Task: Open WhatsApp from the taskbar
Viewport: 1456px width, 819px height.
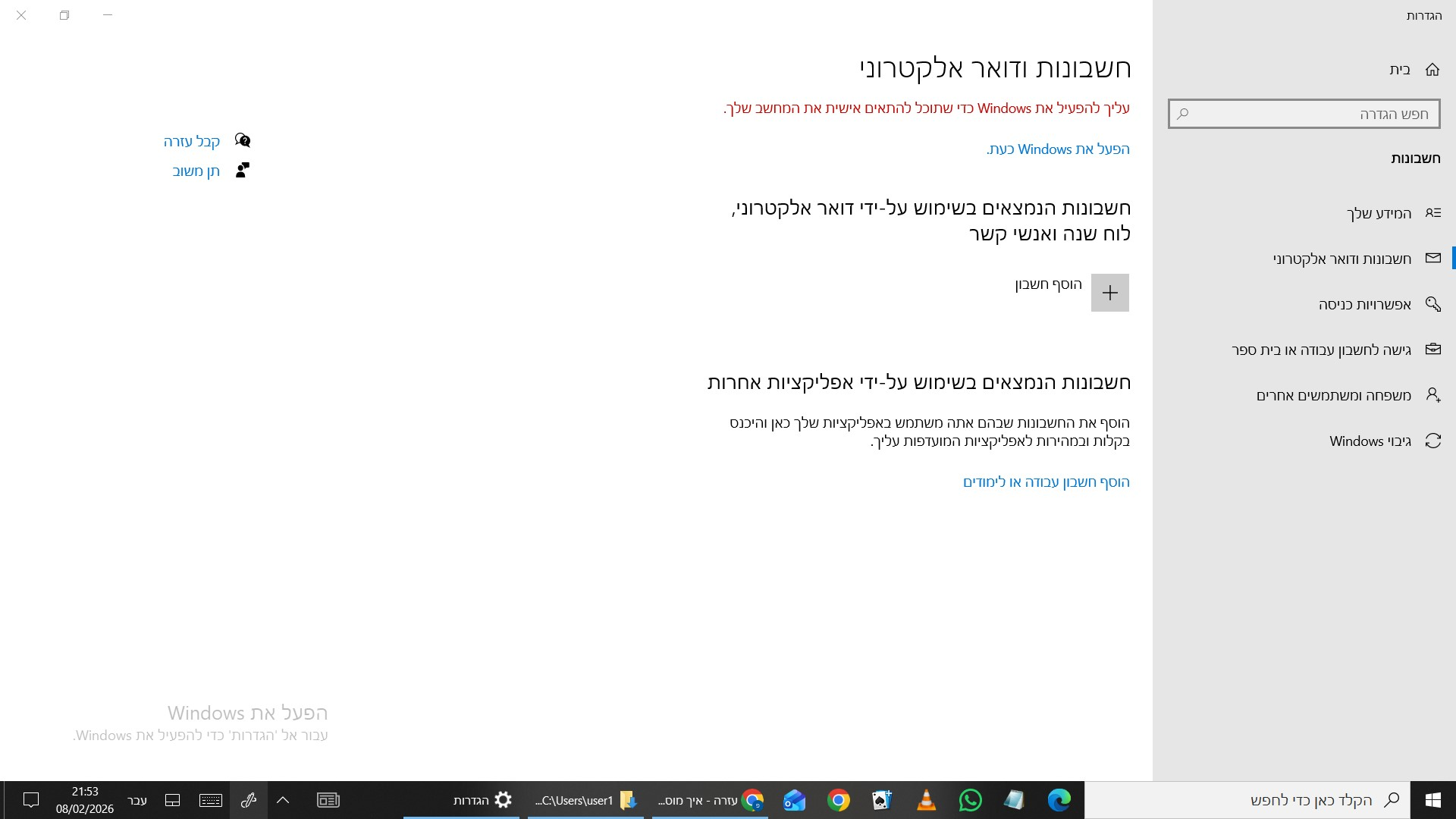Action: [971, 800]
